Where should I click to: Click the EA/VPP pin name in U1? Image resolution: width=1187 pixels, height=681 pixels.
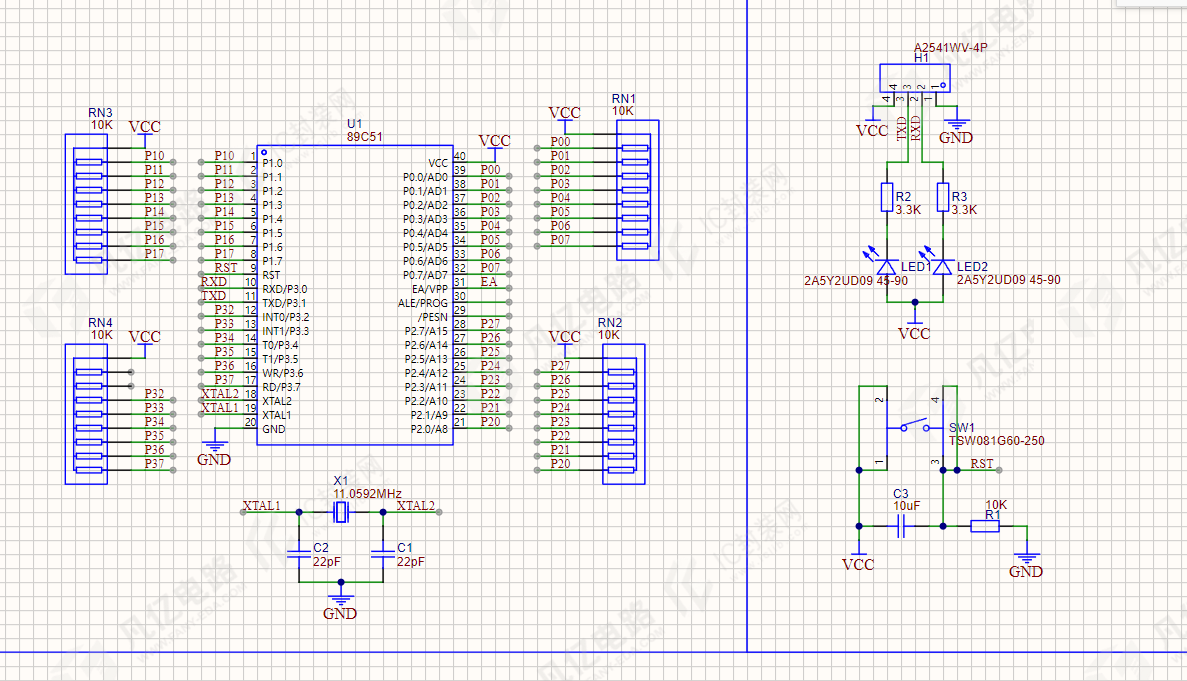430,289
